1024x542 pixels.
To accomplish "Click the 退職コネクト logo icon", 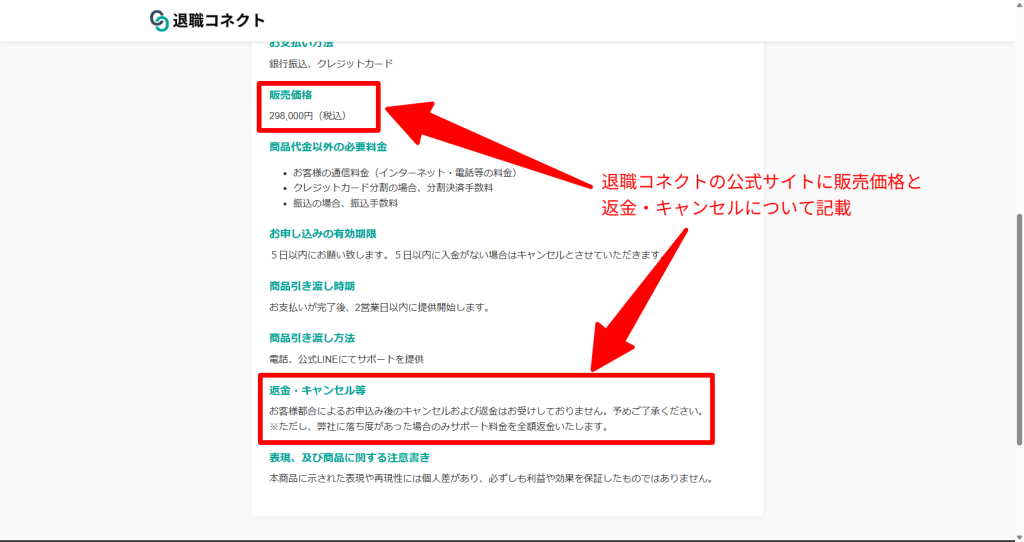I will coord(159,20).
